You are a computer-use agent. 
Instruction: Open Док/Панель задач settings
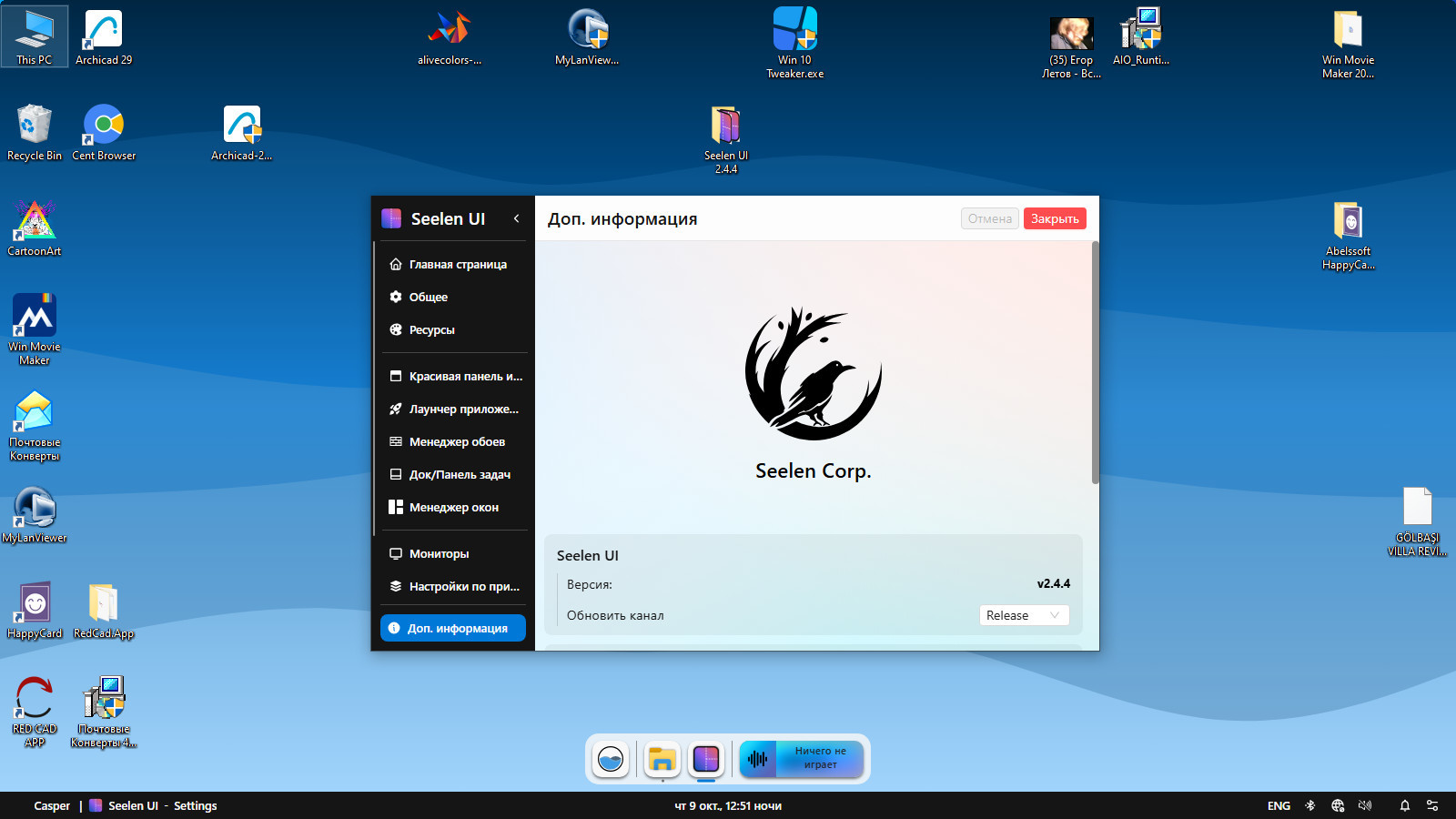click(x=453, y=474)
